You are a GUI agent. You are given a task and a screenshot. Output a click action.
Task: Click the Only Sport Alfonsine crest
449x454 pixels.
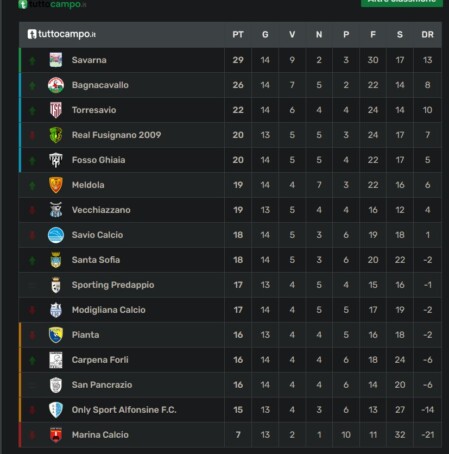[x=56, y=410]
